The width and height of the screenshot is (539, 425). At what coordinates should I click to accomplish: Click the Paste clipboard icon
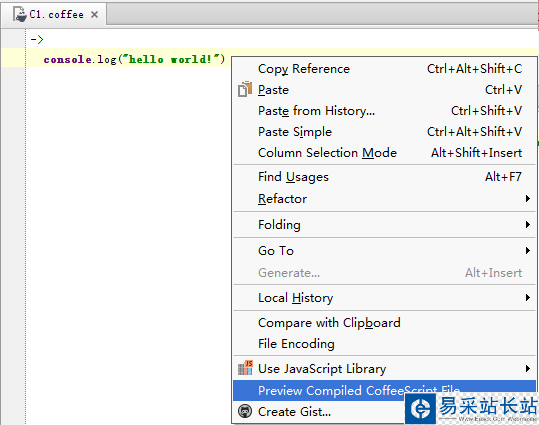pyautogui.click(x=245, y=89)
